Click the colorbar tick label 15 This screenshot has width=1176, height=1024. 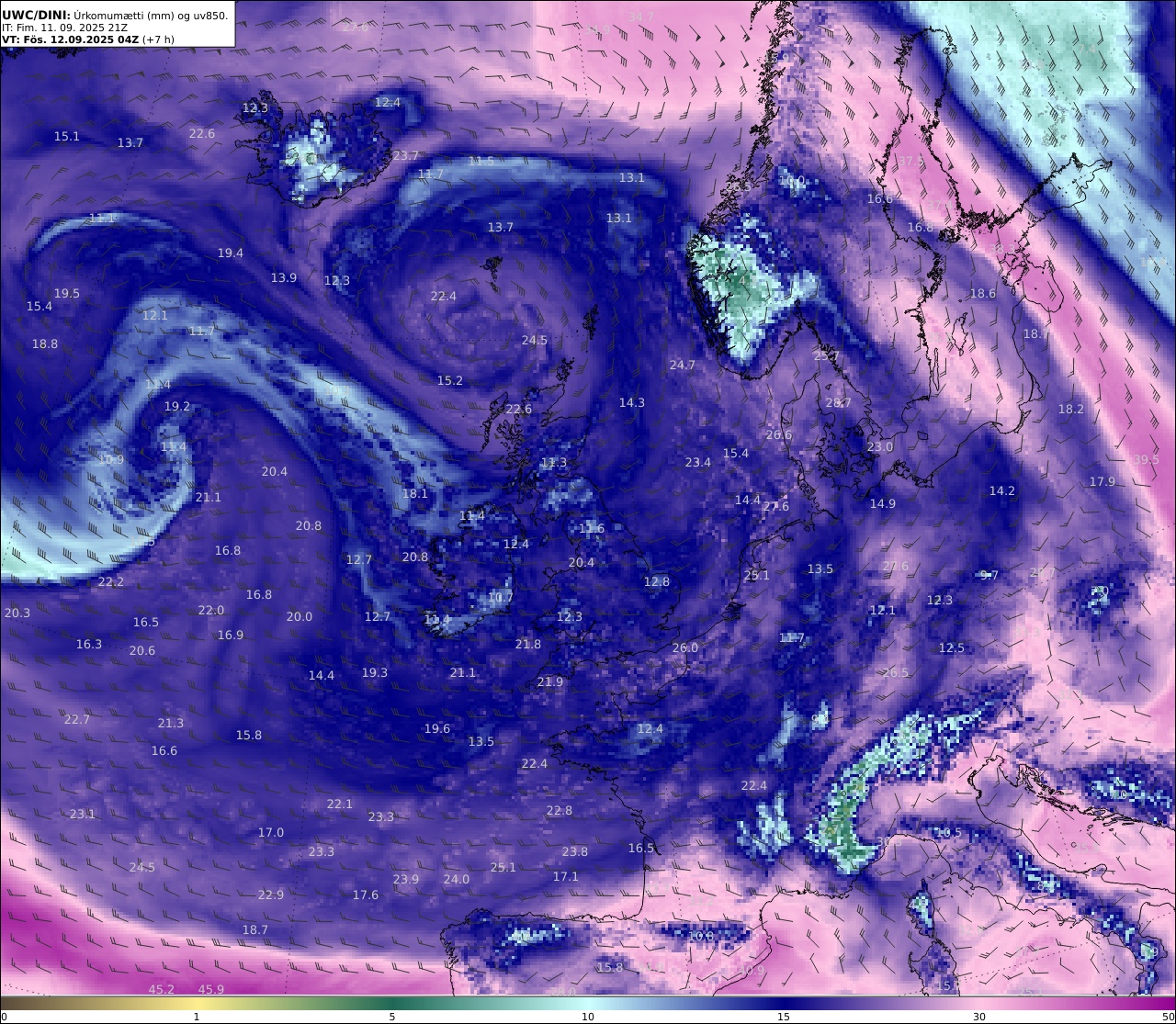click(784, 1017)
